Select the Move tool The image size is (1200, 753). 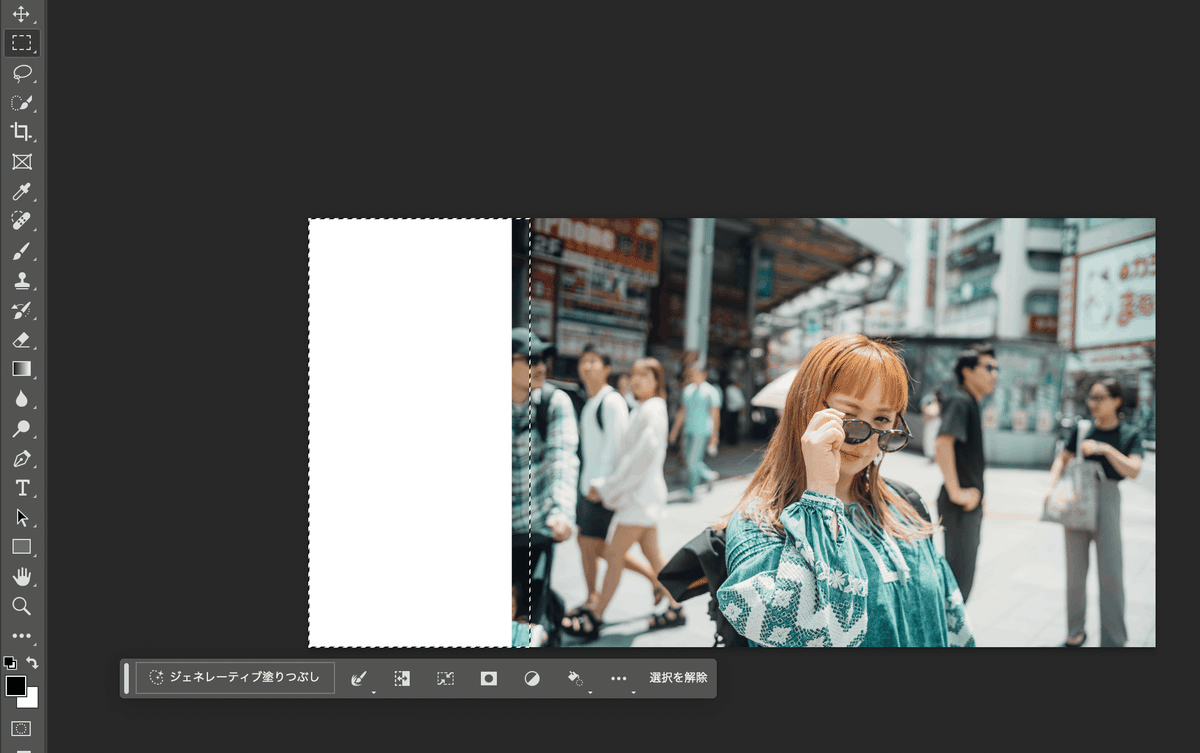(x=21, y=14)
